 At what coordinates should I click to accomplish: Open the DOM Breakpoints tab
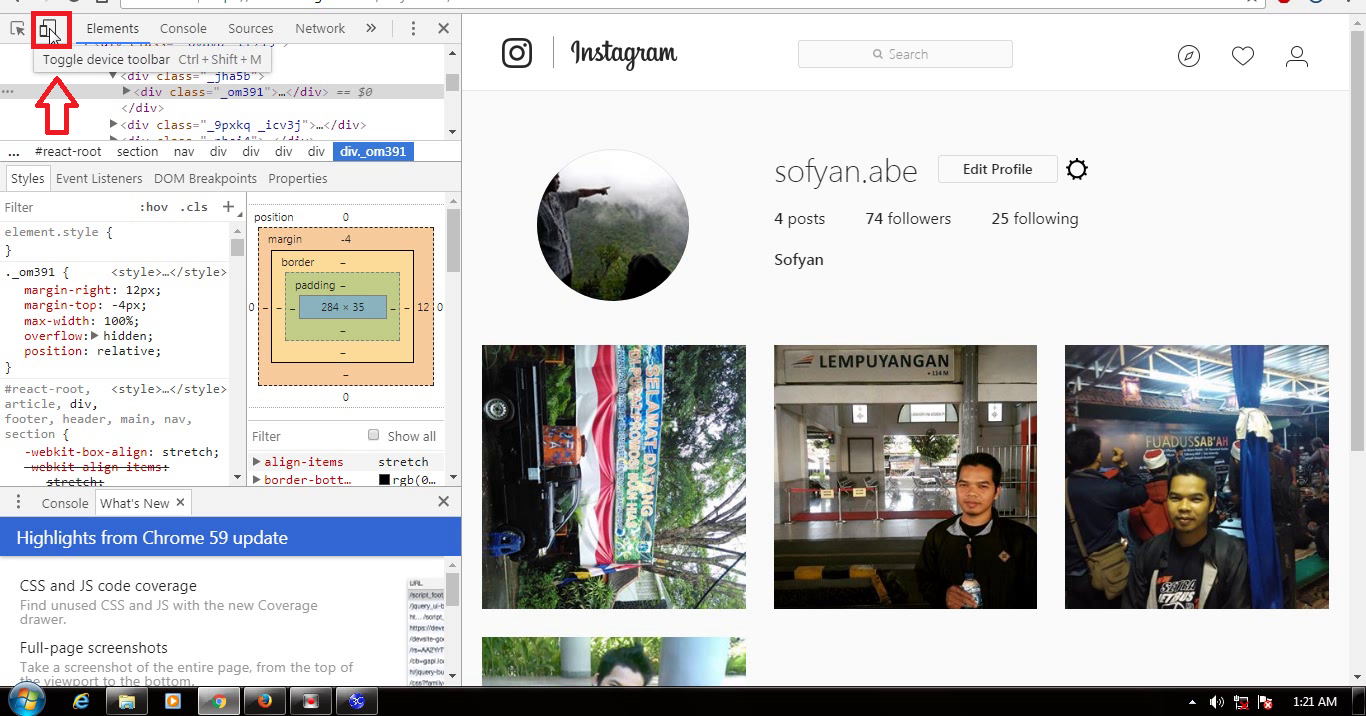tap(205, 178)
